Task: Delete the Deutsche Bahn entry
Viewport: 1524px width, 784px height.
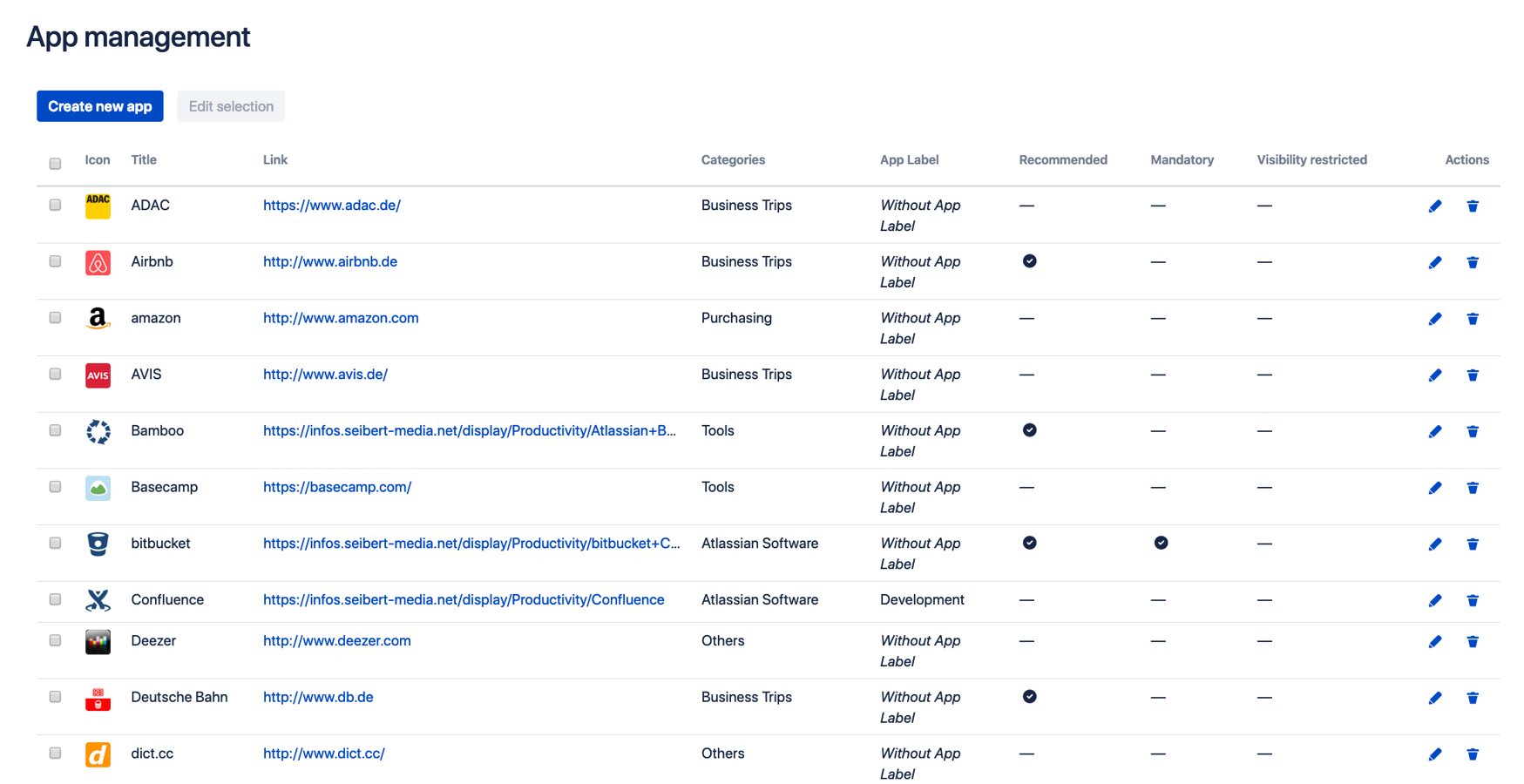Action: (1473, 698)
